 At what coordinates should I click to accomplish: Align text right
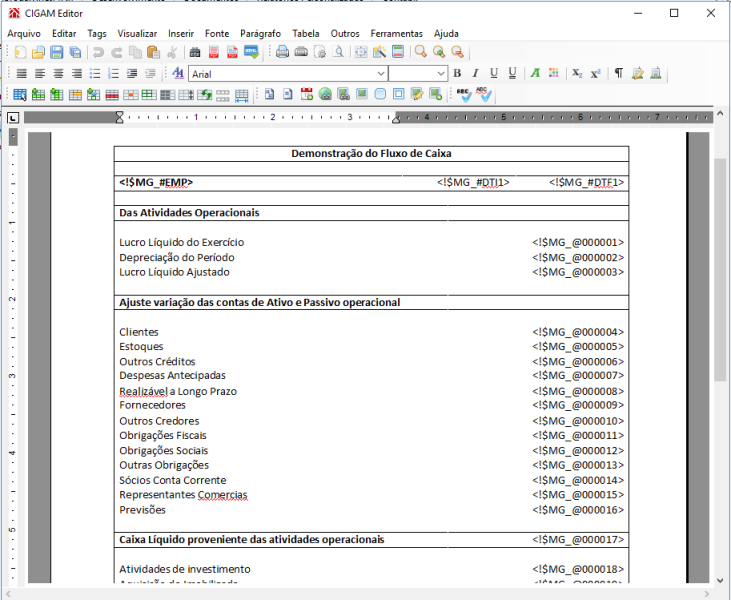76,74
